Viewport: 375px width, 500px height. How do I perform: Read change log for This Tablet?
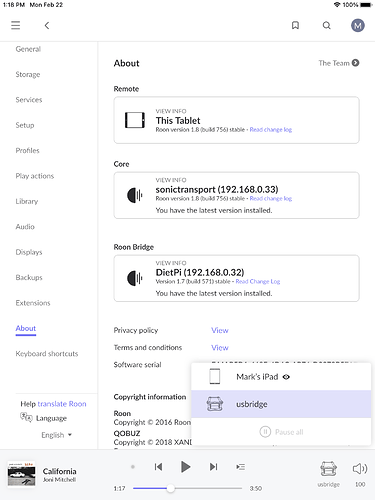(271, 130)
